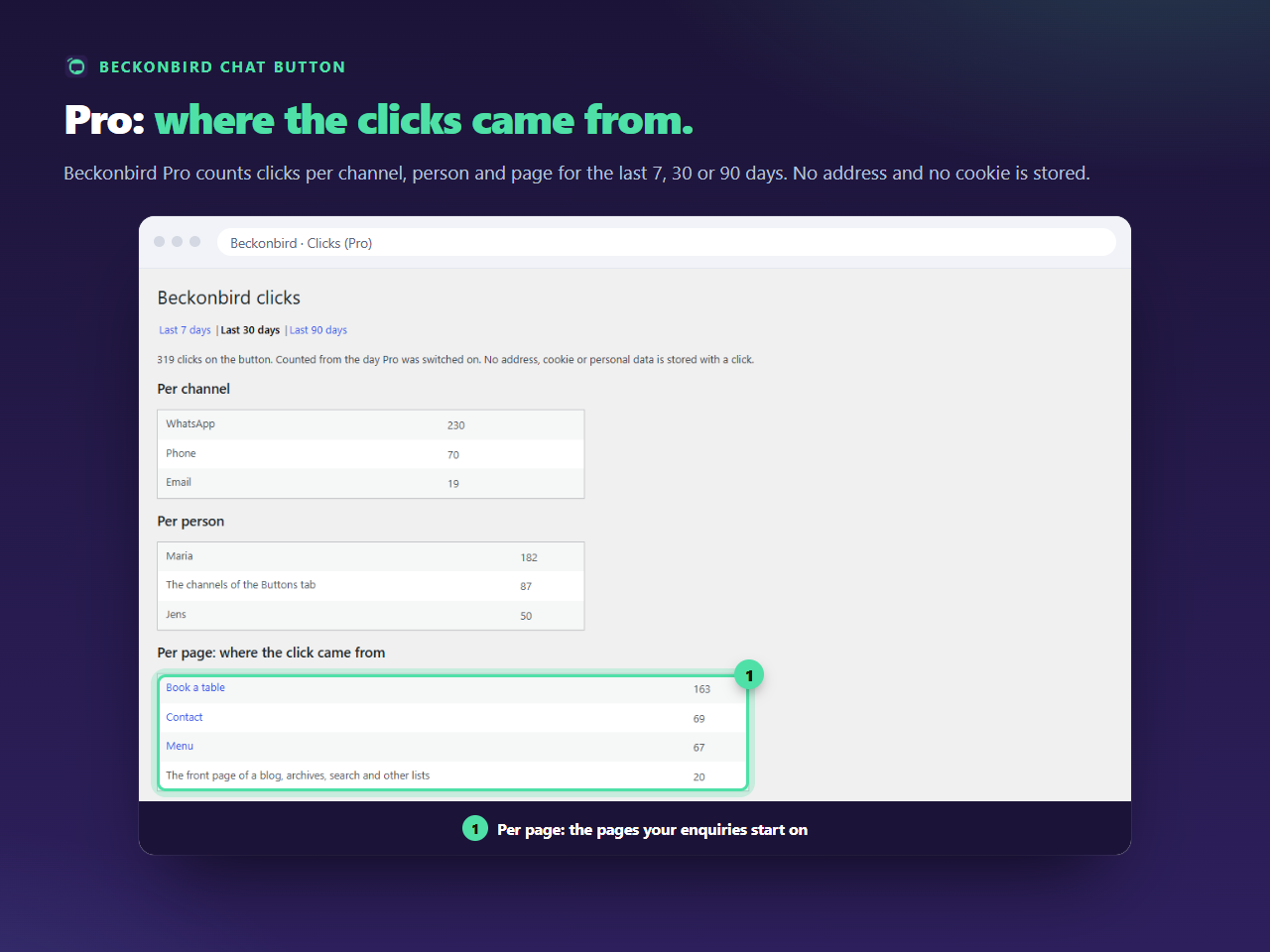Click the "Pro: where the clicks came from." headline
Viewport: 1270px width, 952px height.
click(x=379, y=120)
